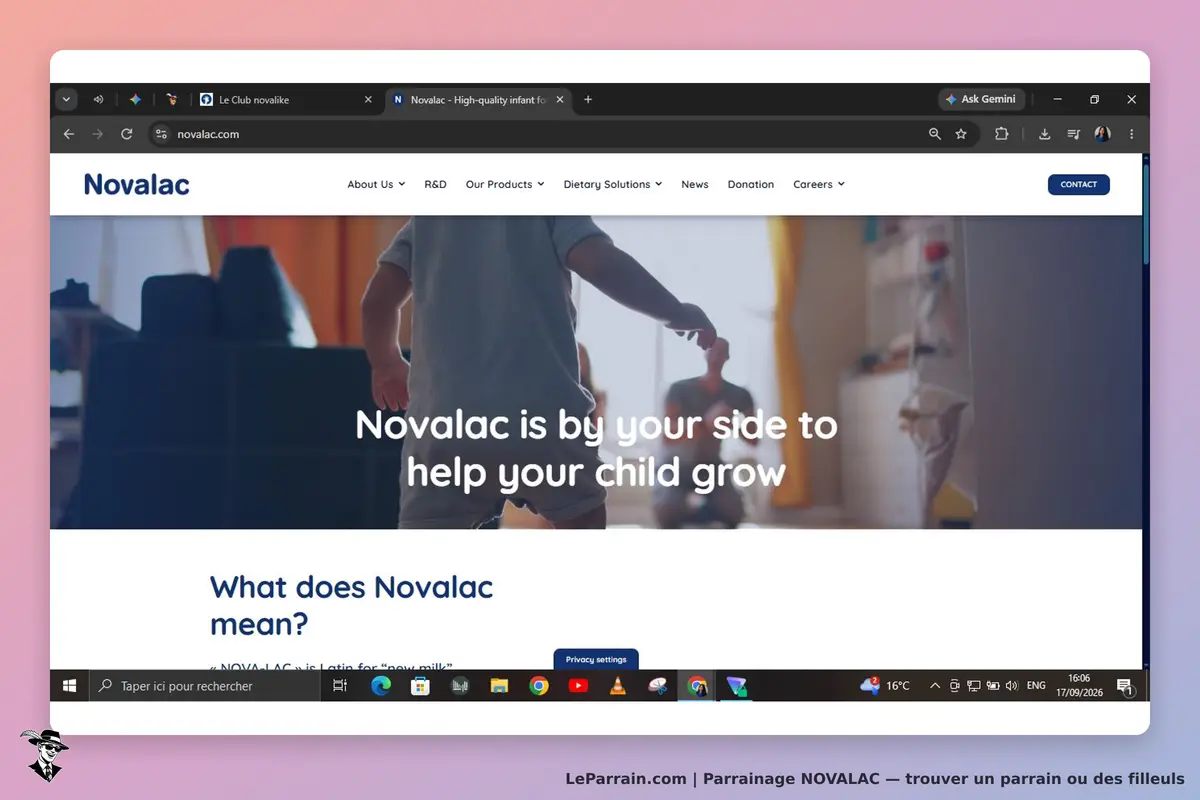Image resolution: width=1200 pixels, height=800 pixels.
Task: Open Microsoft Store from the taskbar
Action: (420, 686)
